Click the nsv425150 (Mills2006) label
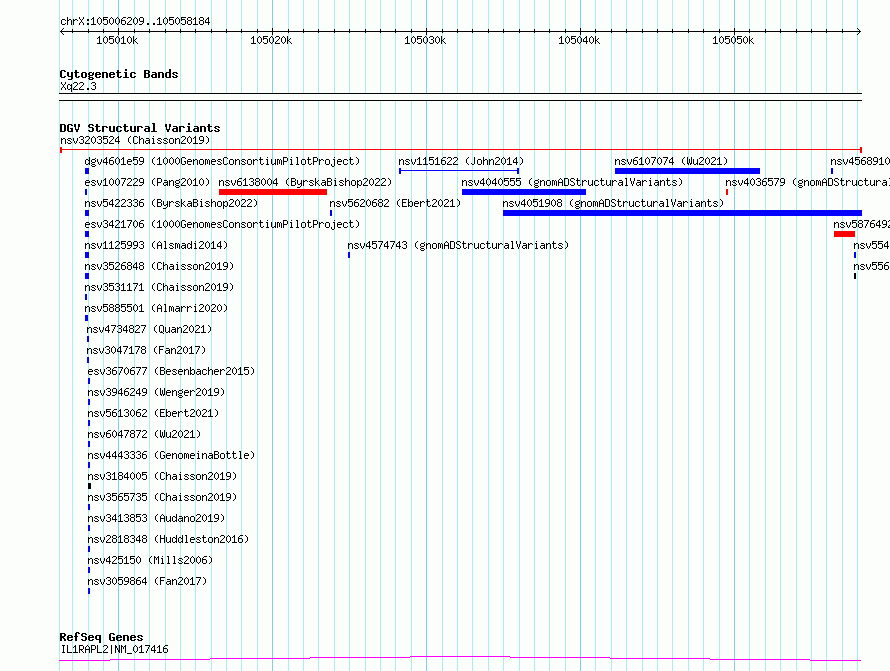 tap(150, 560)
